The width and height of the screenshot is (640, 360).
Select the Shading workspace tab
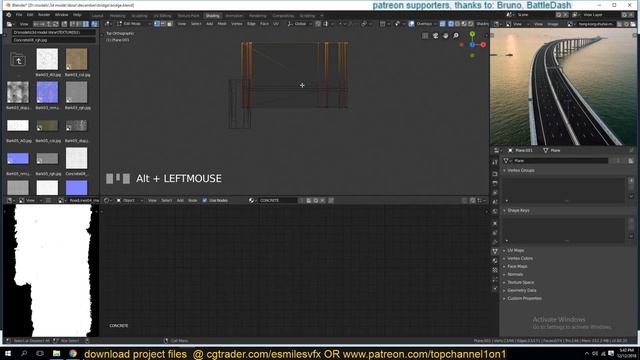212,16
